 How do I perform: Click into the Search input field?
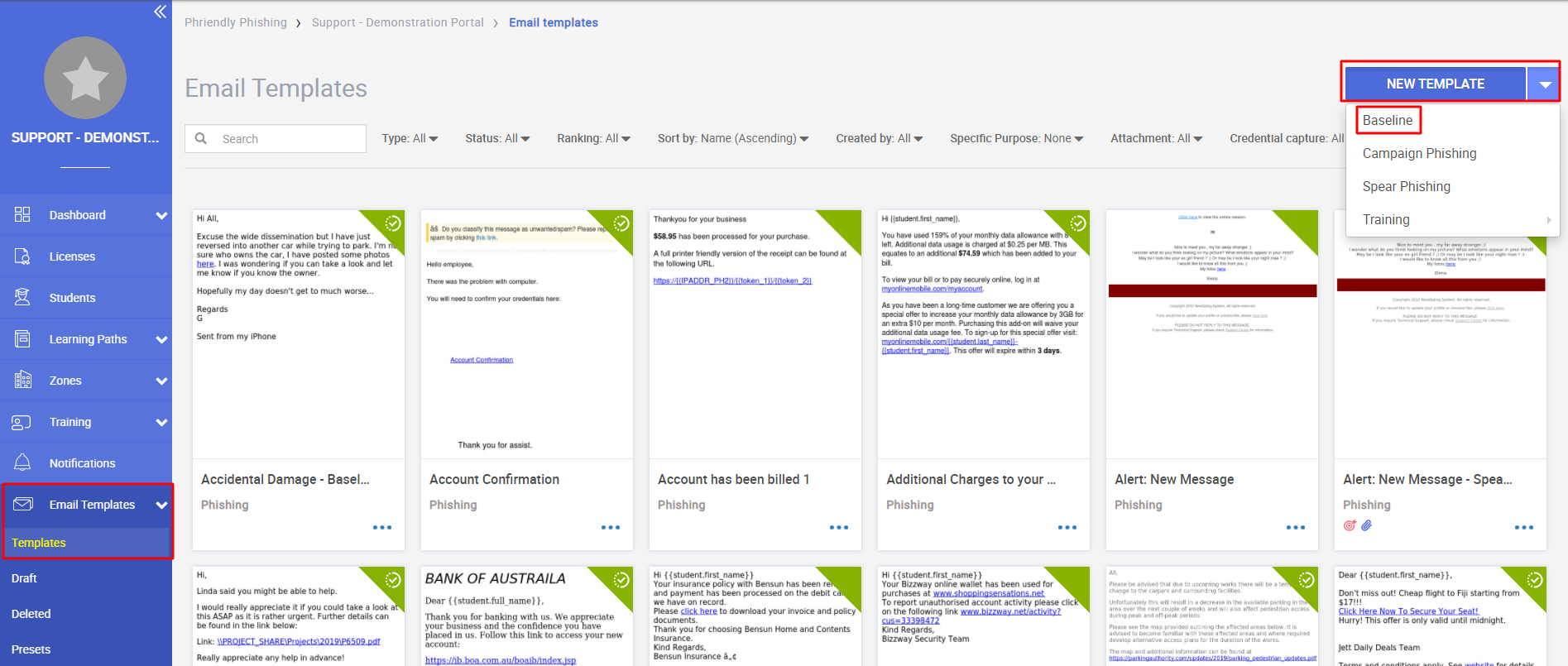pyautogui.click(x=276, y=138)
